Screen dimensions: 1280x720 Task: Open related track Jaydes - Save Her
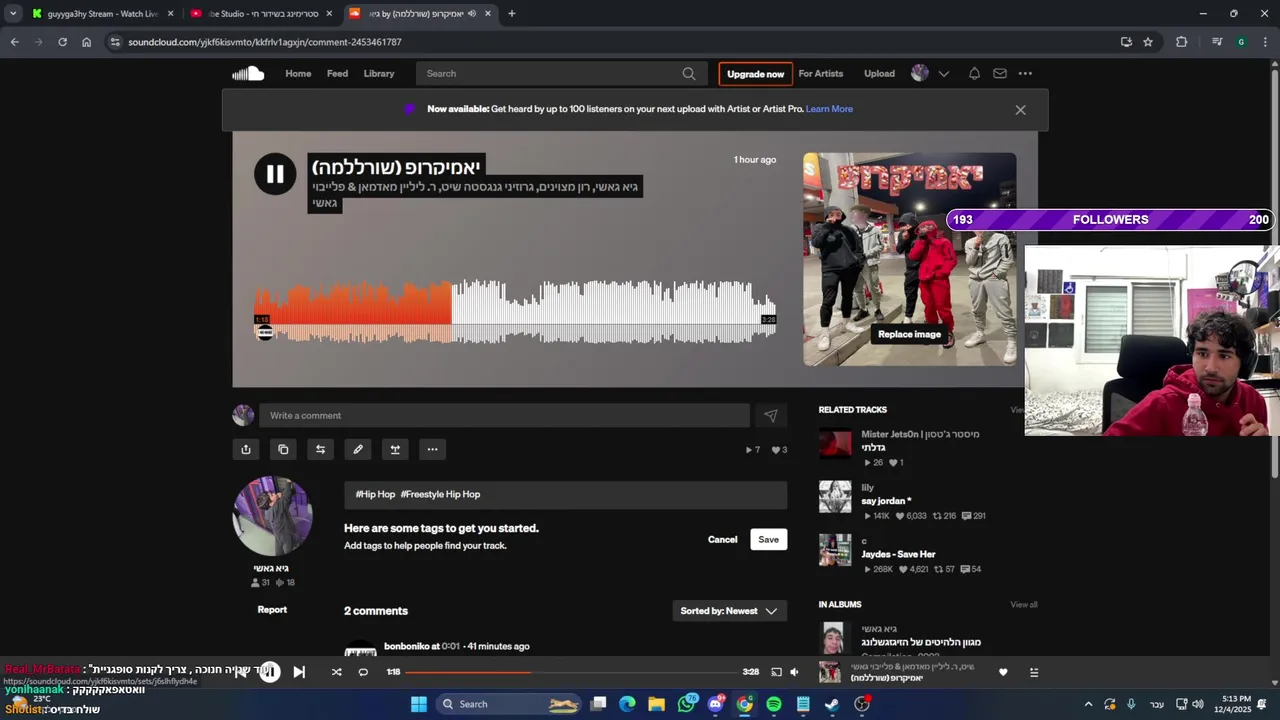[898, 554]
